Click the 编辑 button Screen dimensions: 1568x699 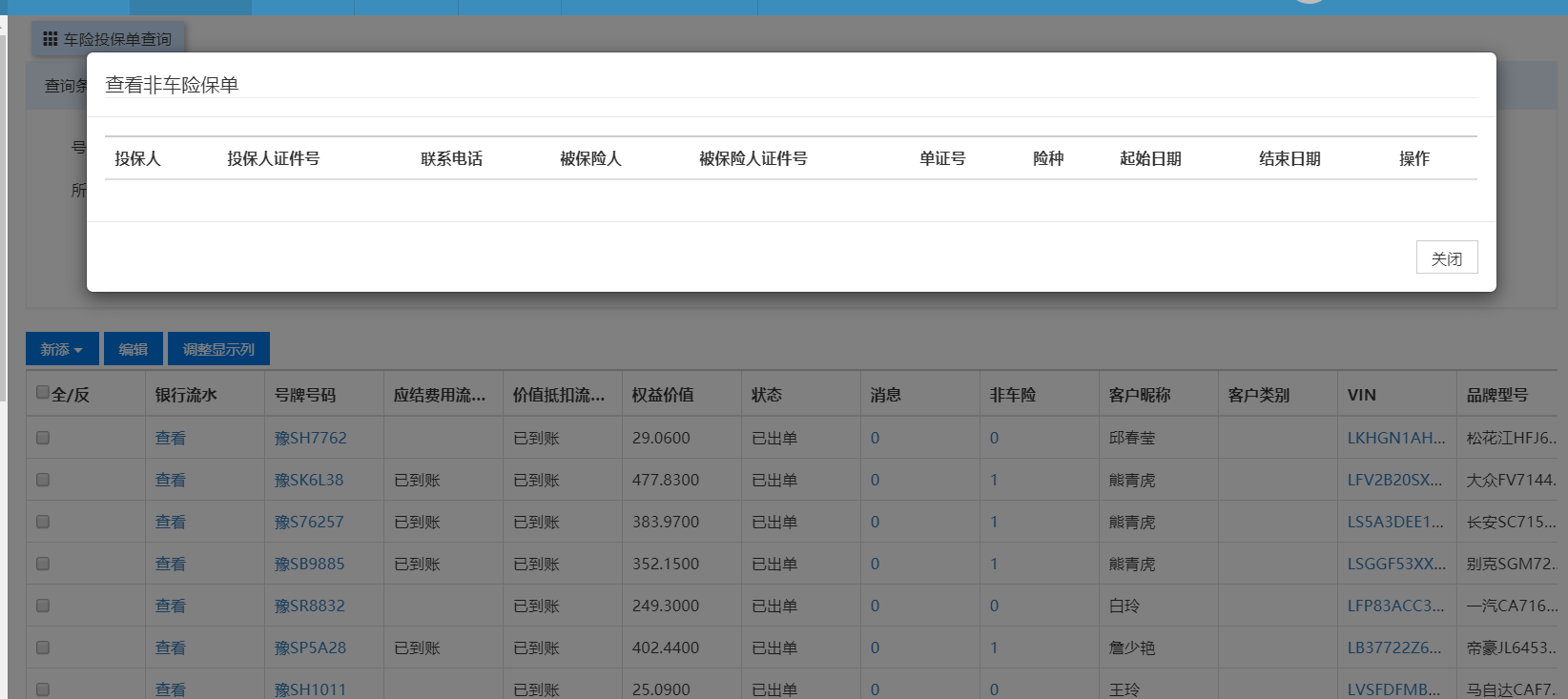tap(134, 349)
